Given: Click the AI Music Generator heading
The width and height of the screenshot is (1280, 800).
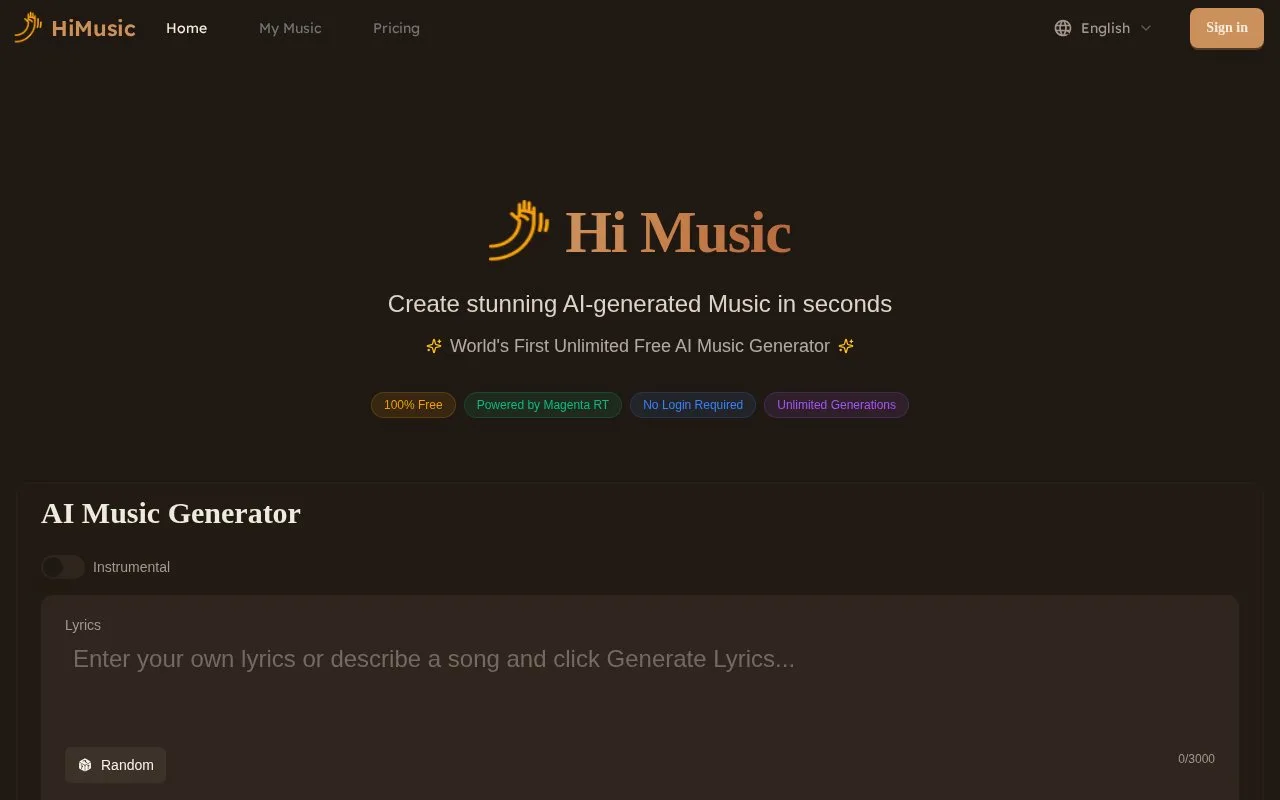Looking at the screenshot, I should [x=171, y=513].
